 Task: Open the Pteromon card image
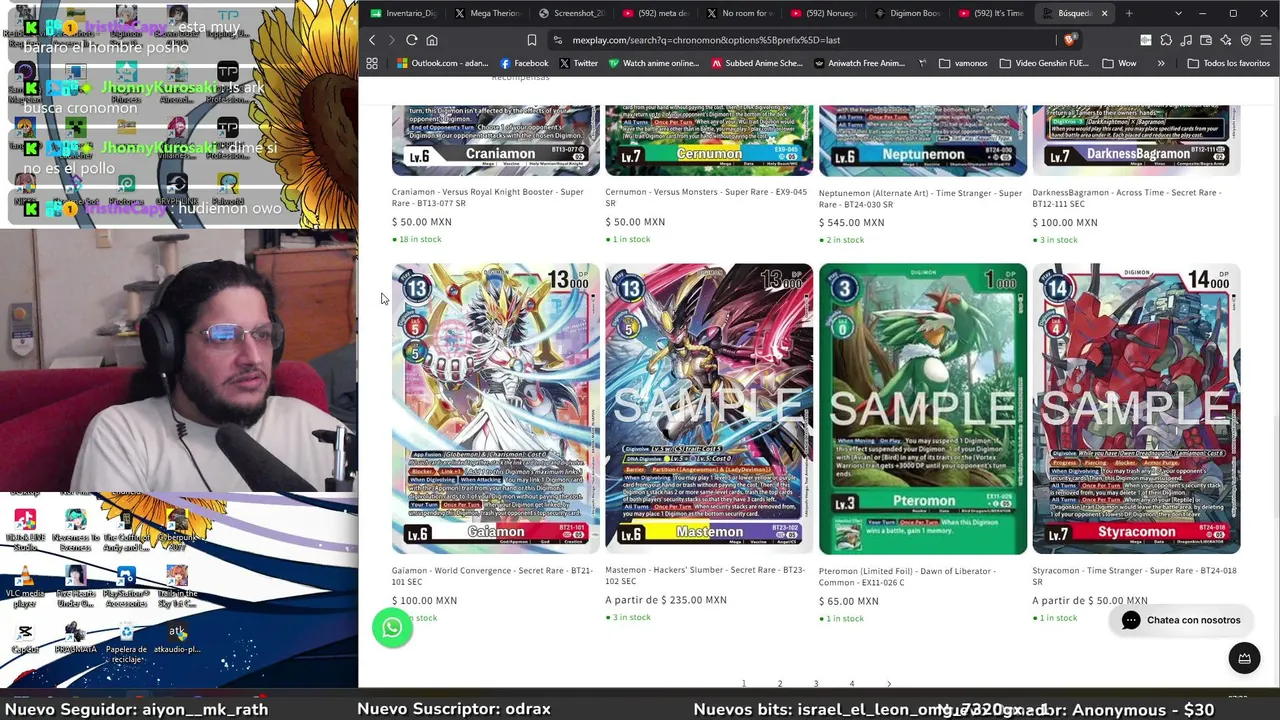click(x=923, y=409)
